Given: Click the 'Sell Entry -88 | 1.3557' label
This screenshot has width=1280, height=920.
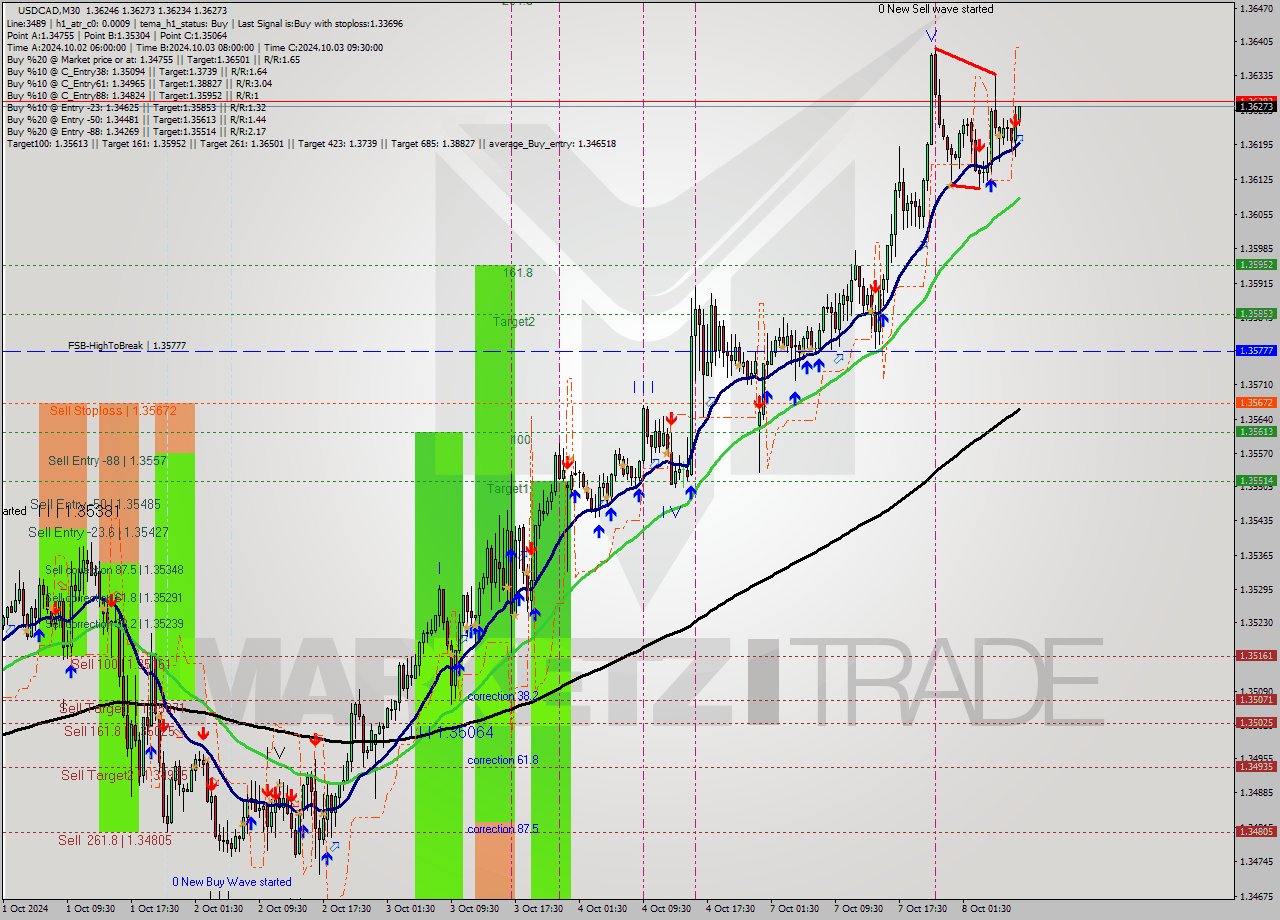Looking at the screenshot, I should 107,461.
